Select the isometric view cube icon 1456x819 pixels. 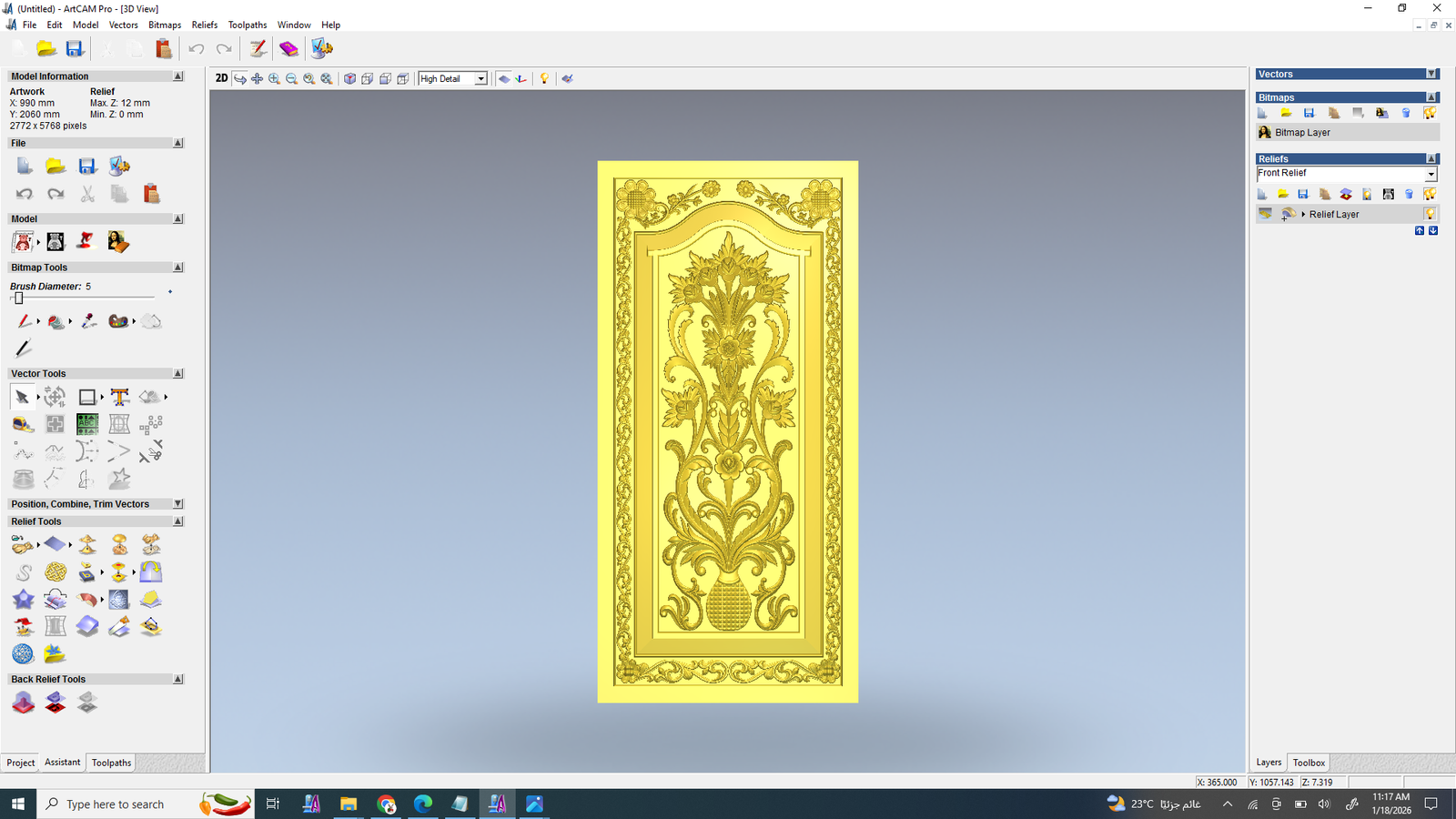click(349, 79)
